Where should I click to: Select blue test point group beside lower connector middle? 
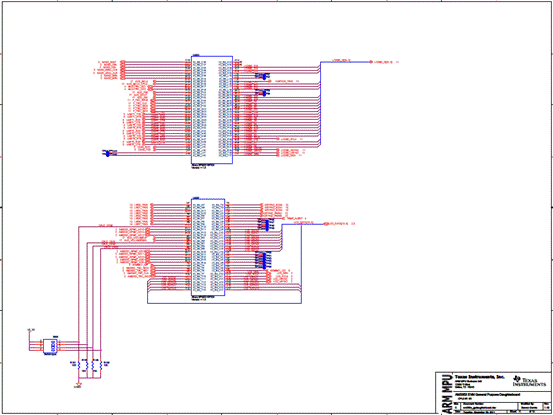(x=262, y=260)
